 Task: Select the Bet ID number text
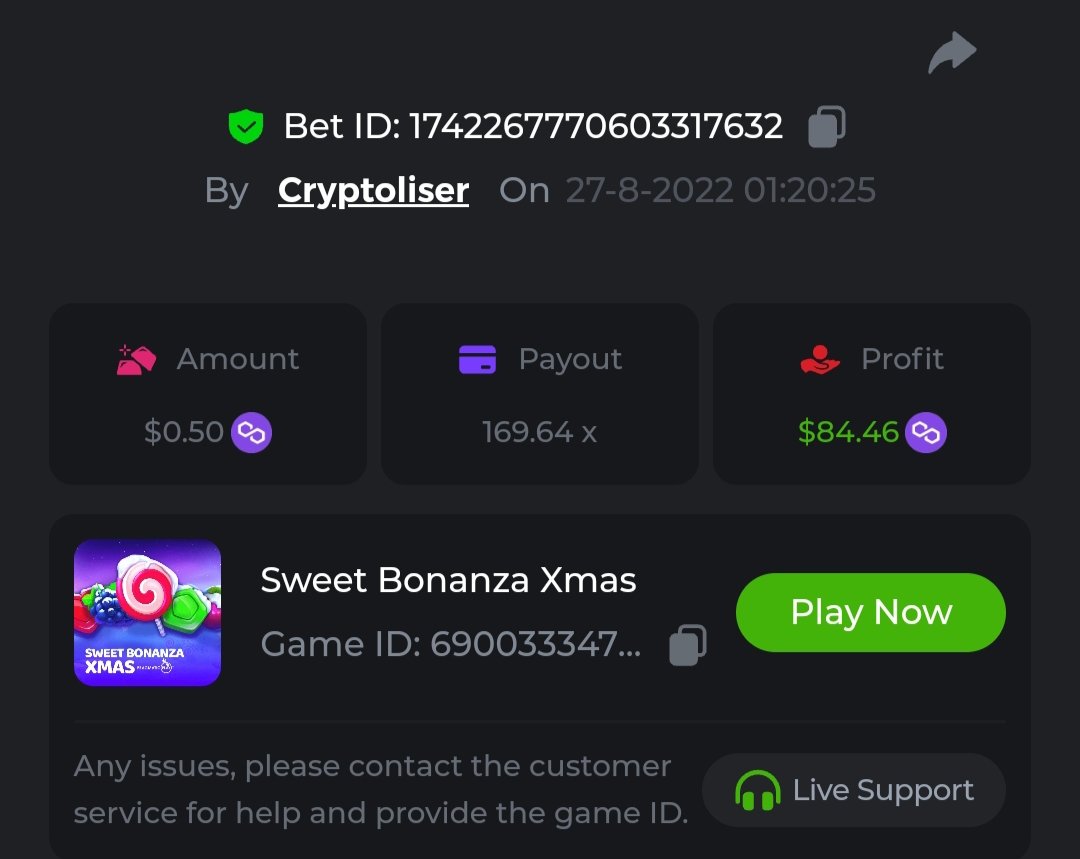(595, 127)
